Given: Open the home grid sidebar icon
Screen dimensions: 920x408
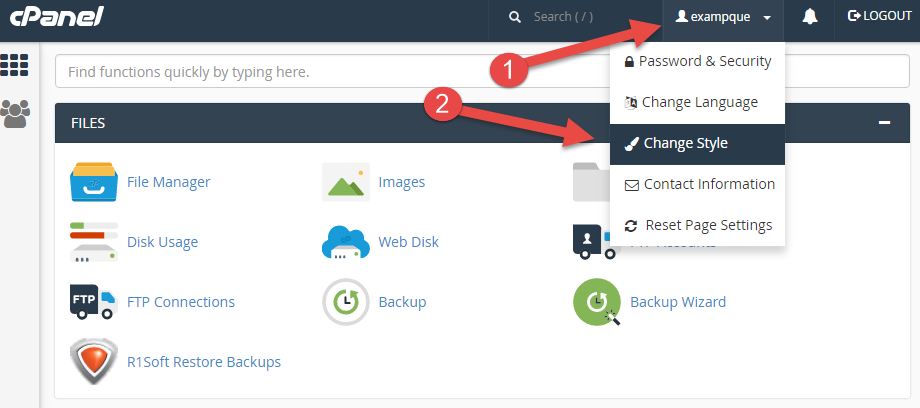Looking at the screenshot, I should click(x=15, y=65).
